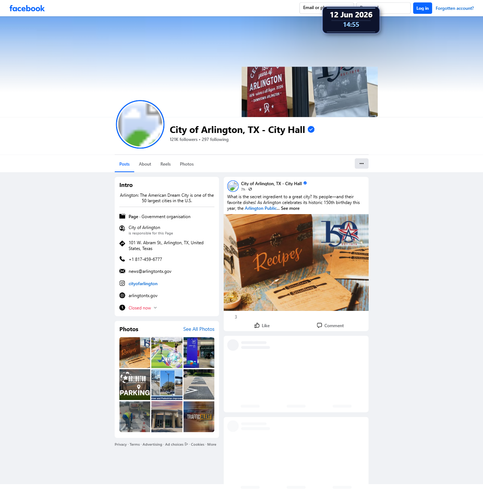Open the street light pole photo thumbnail

[167, 384]
